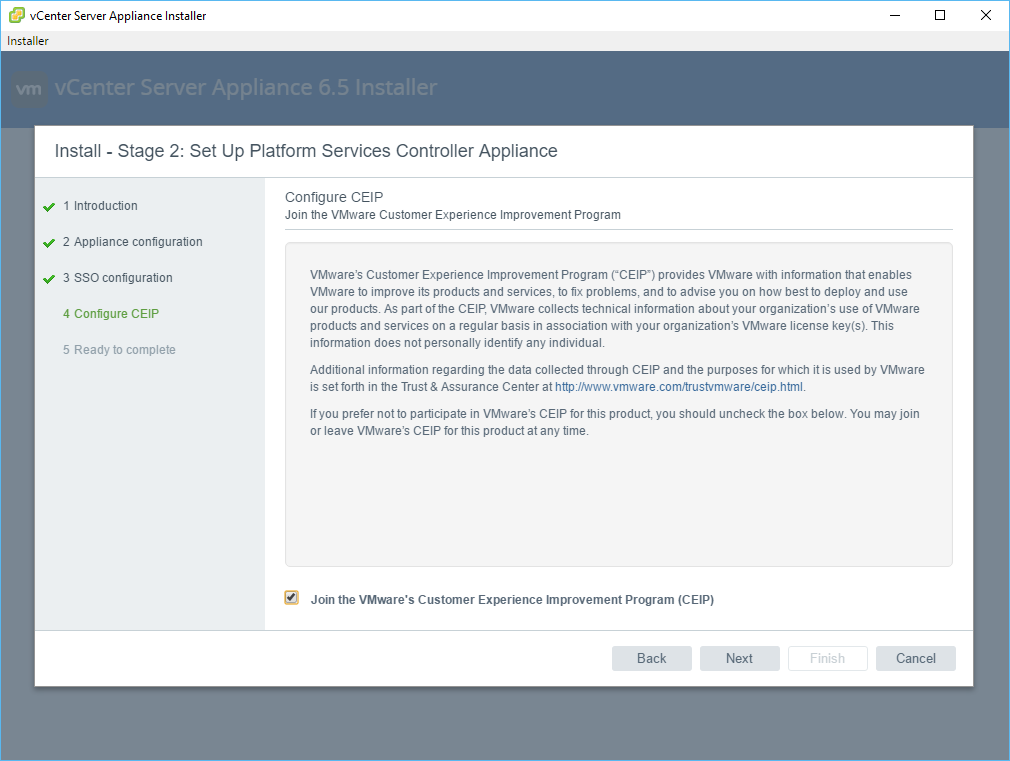1010x761 pixels.
Task: Cancel the installer wizard
Action: (915, 658)
